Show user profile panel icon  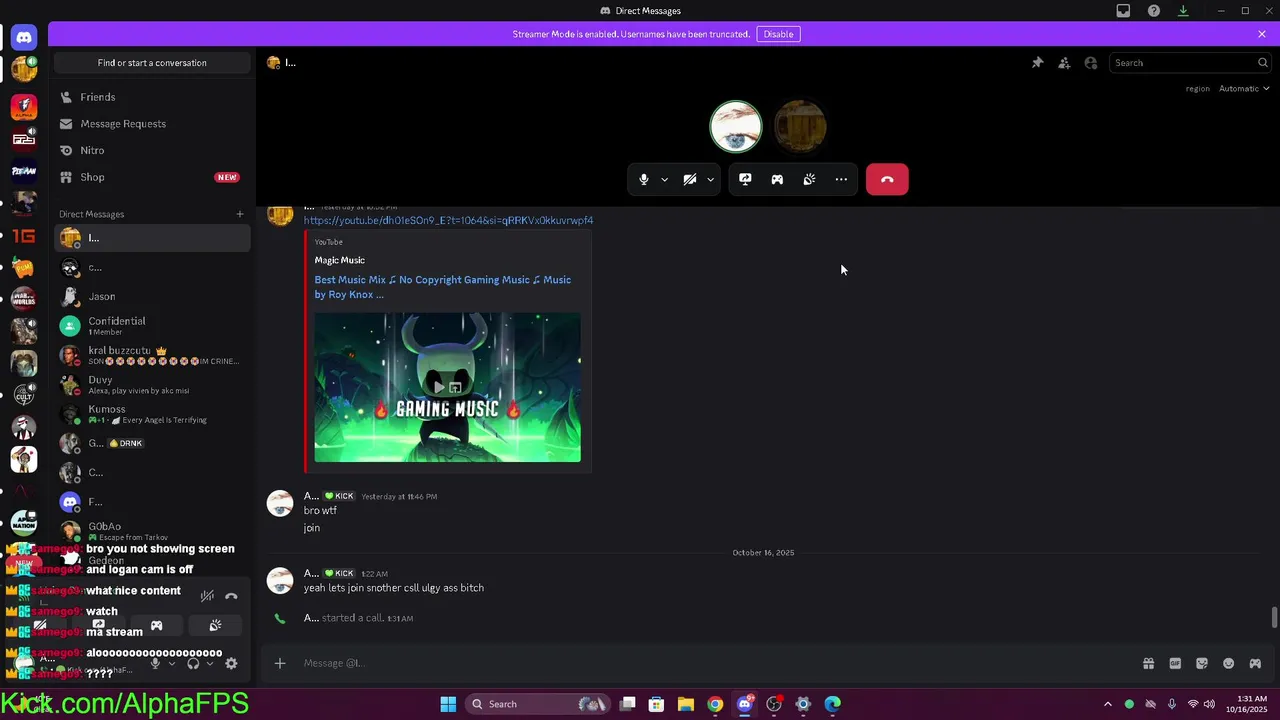[1091, 63]
